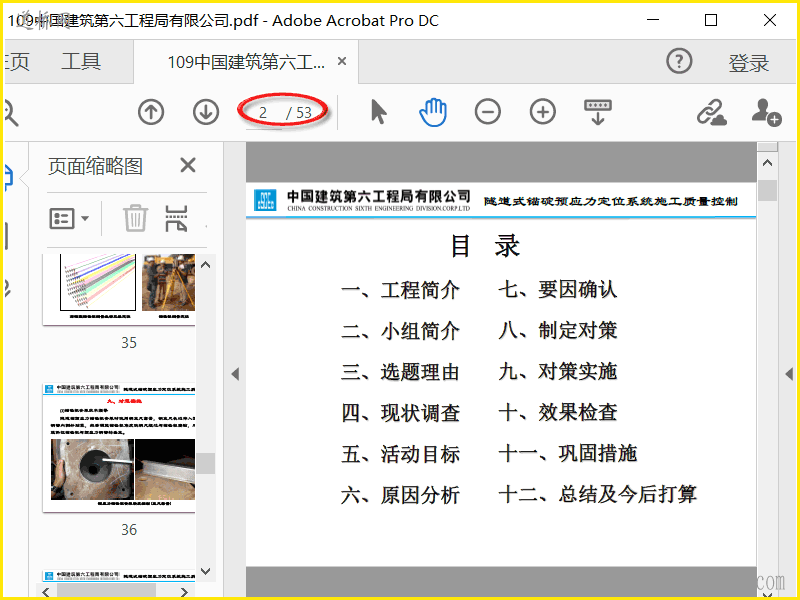
Task: Click the 五、活动目标 contents entry
Action: click(401, 454)
